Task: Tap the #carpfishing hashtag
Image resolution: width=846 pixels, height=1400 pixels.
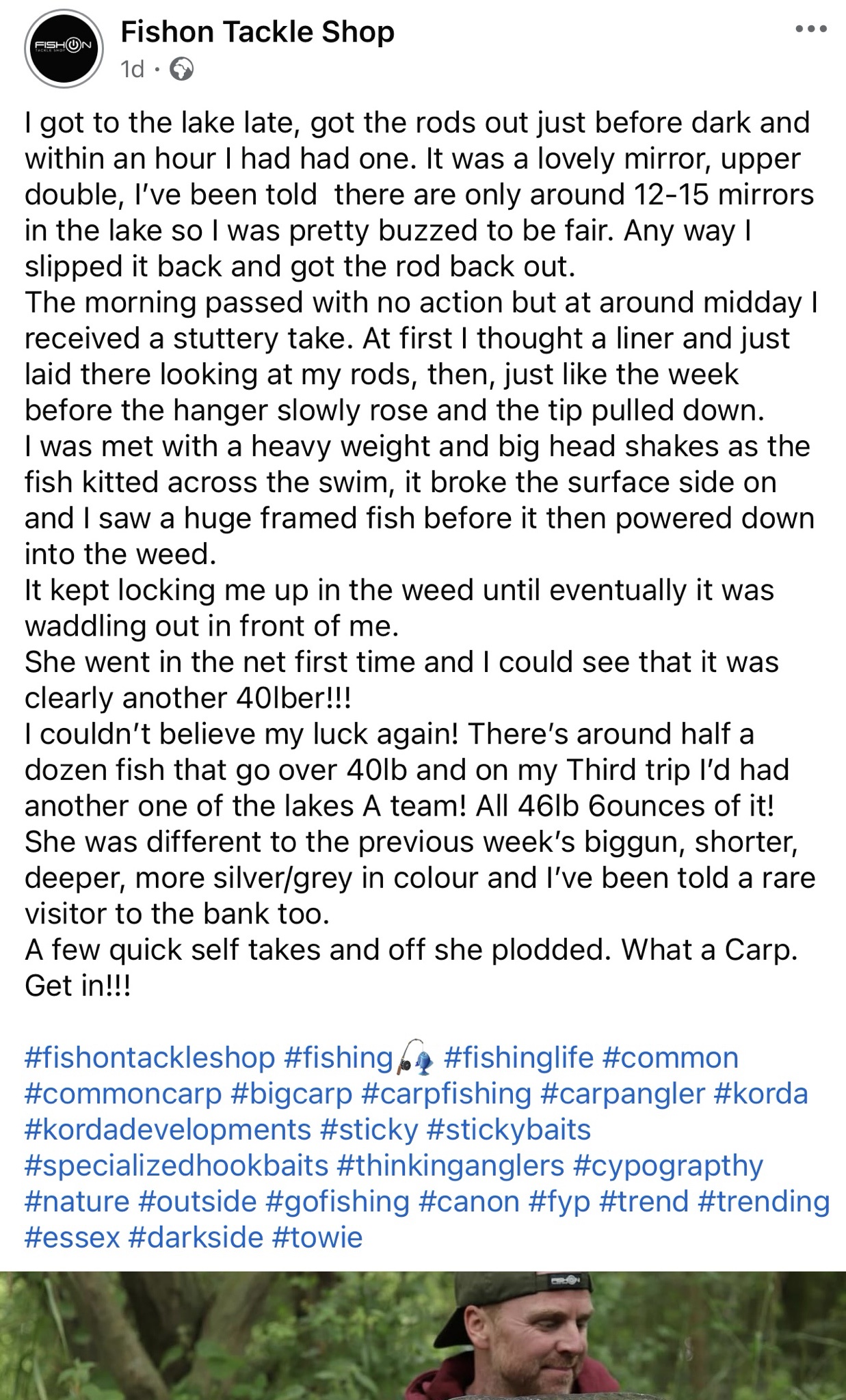Action: pos(446,1093)
